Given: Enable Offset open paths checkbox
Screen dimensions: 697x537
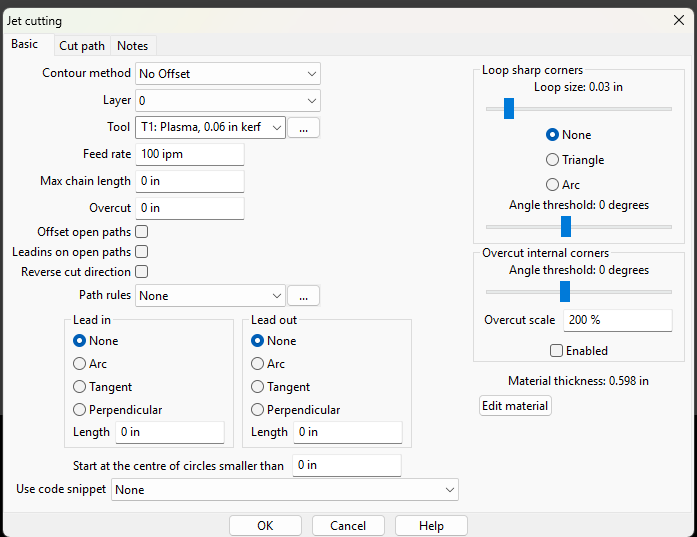Looking at the screenshot, I should 141,232.
